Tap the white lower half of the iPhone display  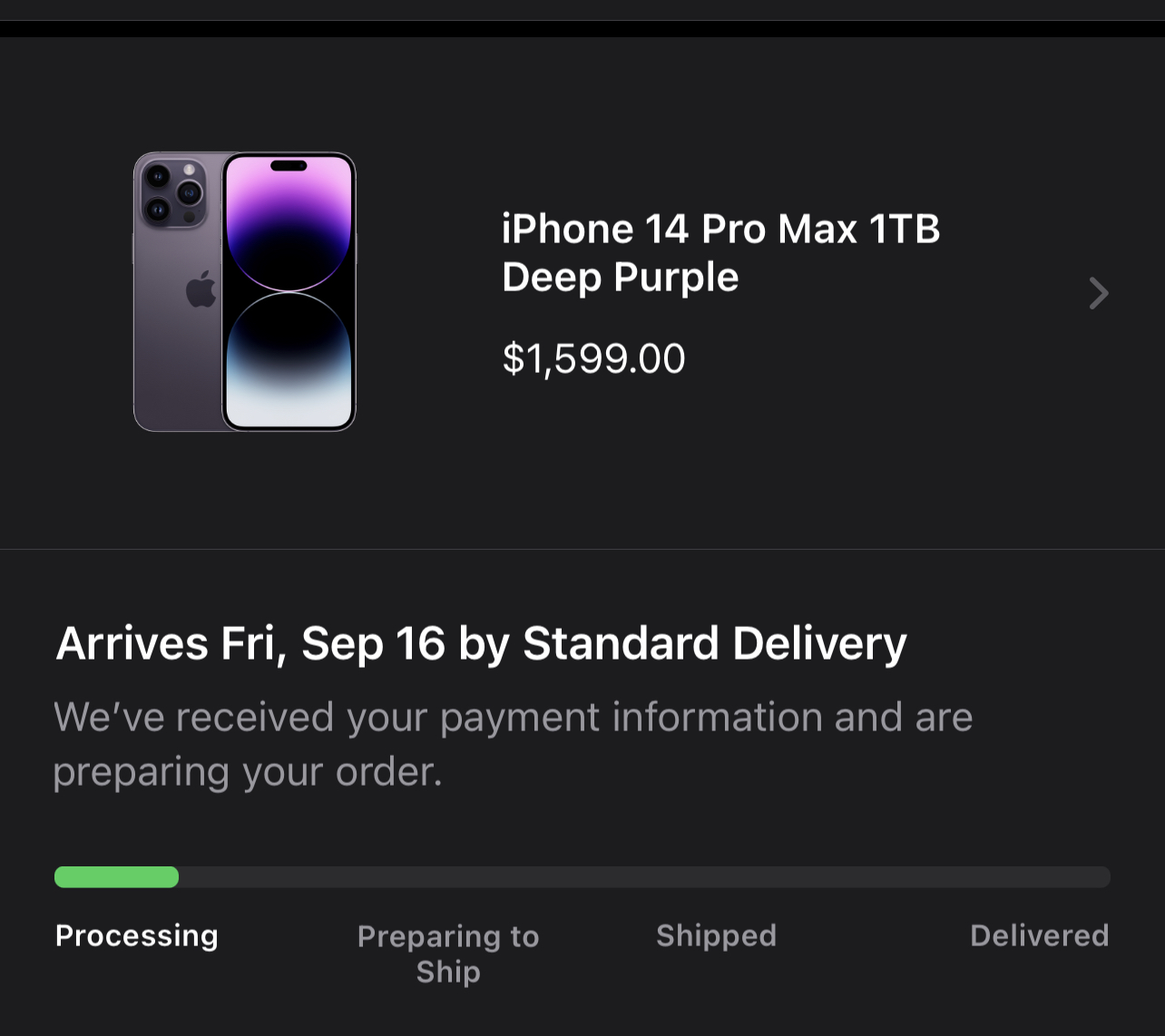point(289,390)
